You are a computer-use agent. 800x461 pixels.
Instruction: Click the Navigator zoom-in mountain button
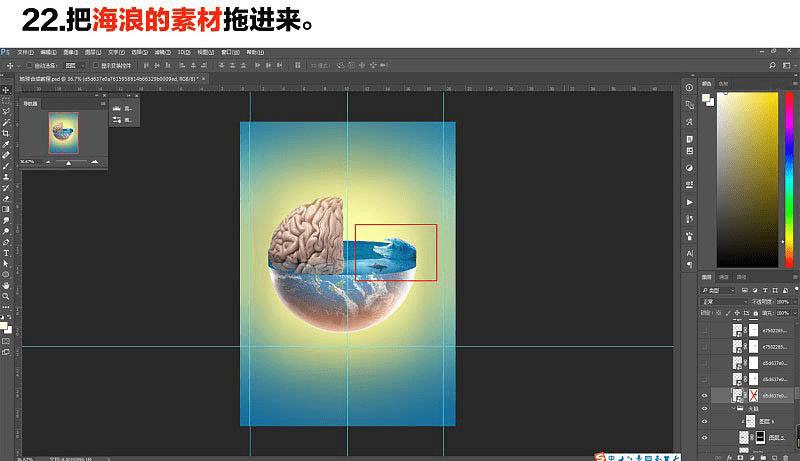pos(94,162)
